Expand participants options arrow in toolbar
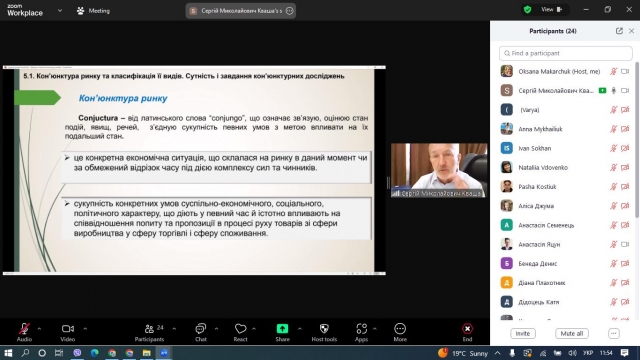 click(174, 329)
